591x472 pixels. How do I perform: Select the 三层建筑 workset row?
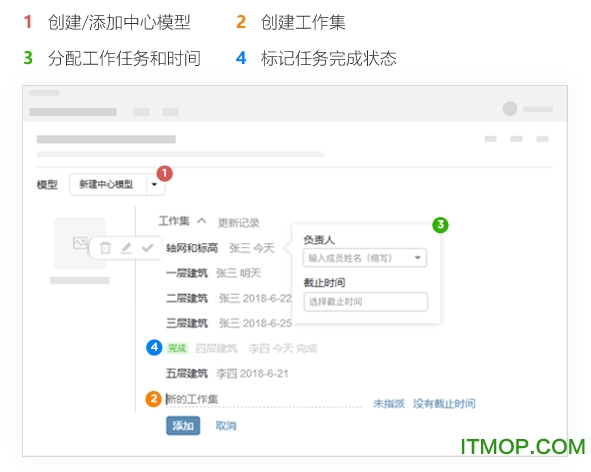tap(229, 323)
